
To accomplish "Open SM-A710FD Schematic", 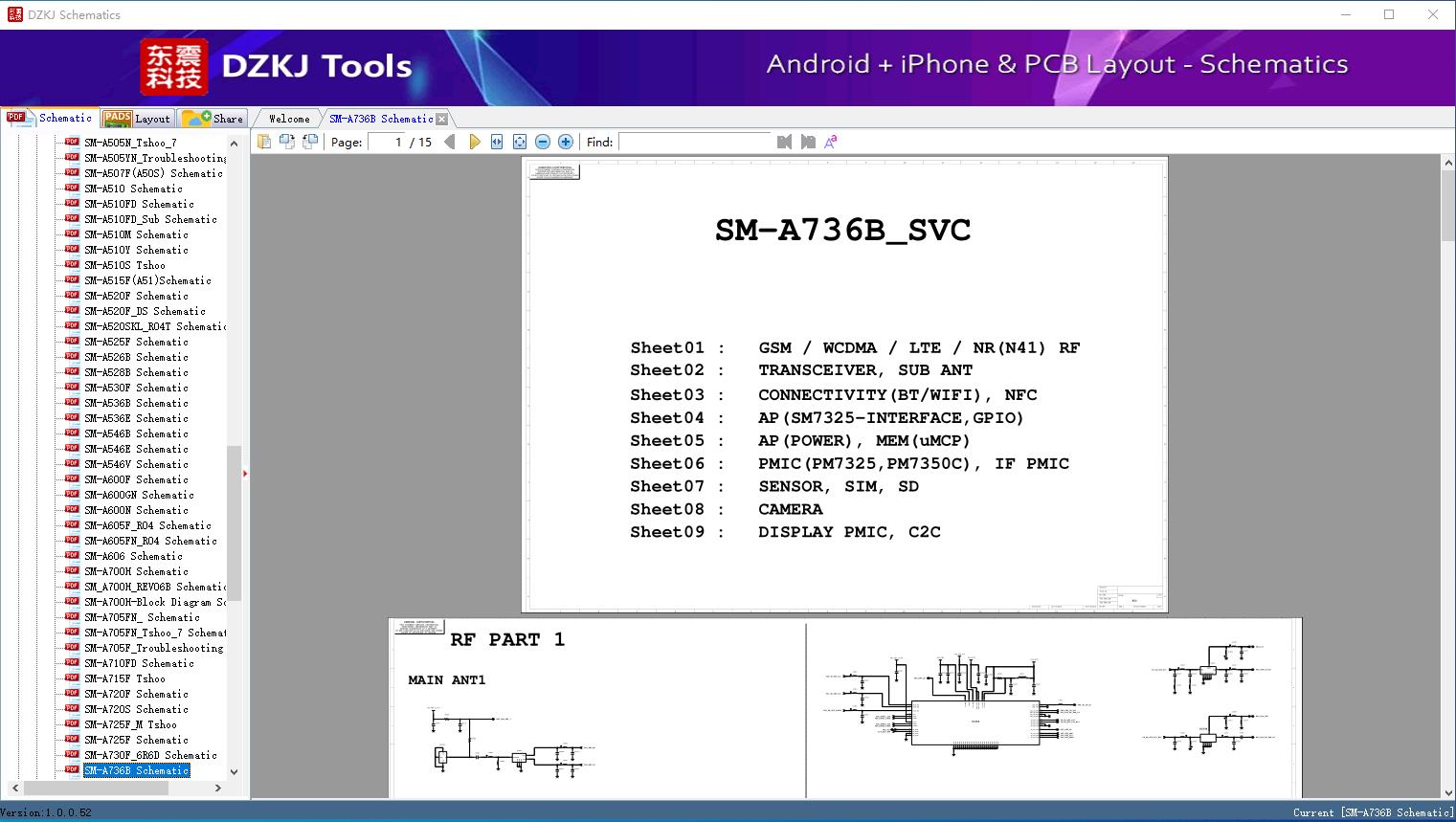I will tap(139, 663).
